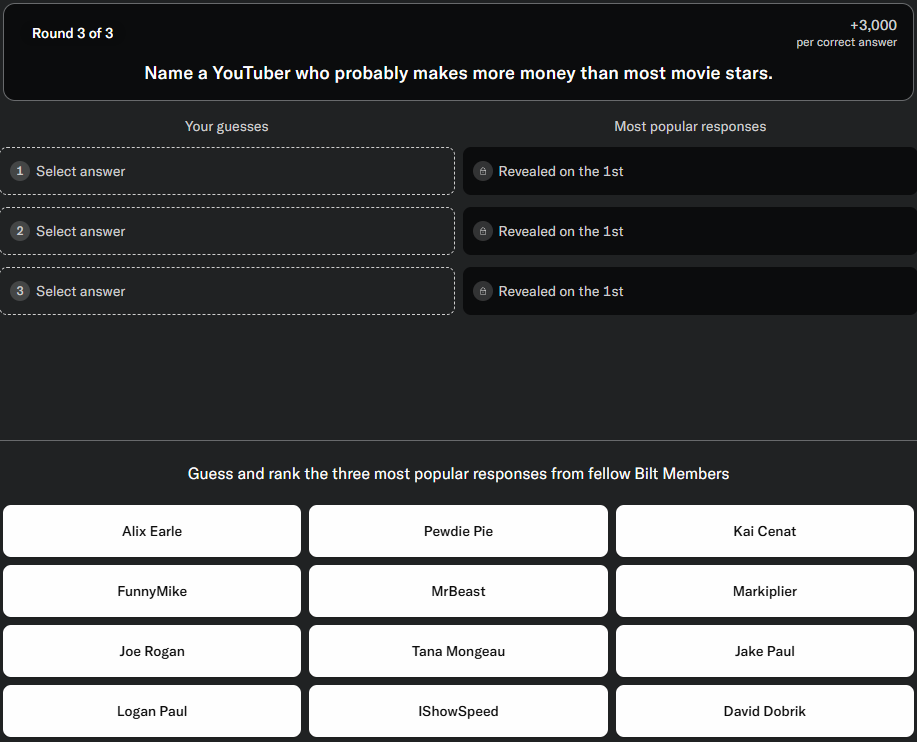Choose Alix Earle as an answer
917x742 pixels.
[152, 531]
